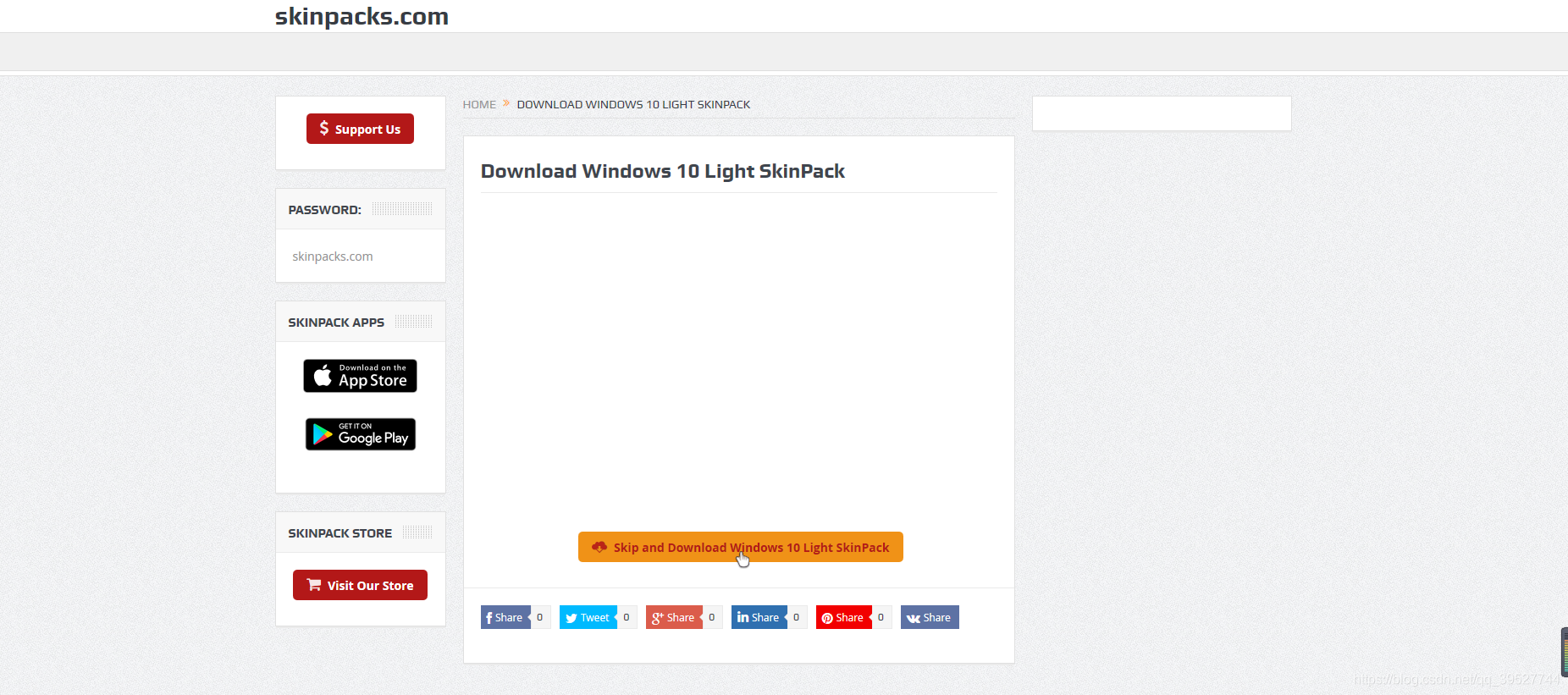Click the PASSWORD: widget heading
This screenshot has height=695, width=1568.
[x=324, y=210]
